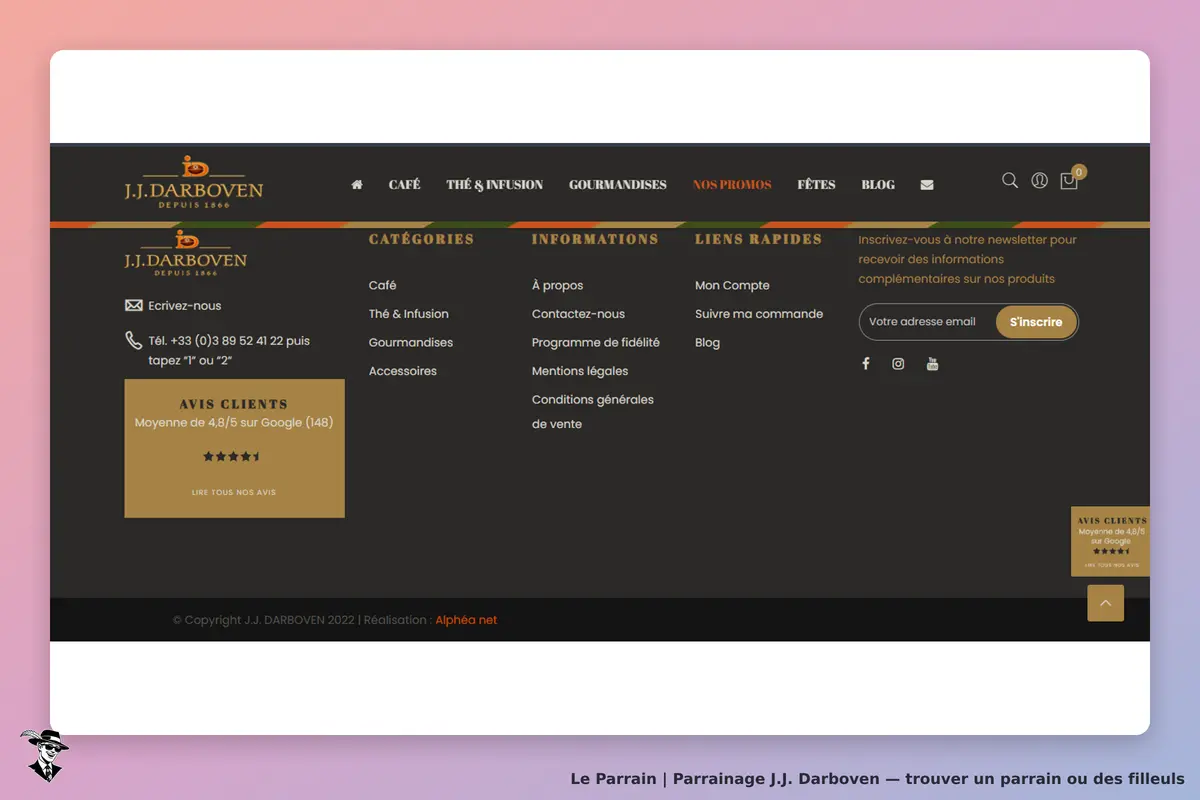The height and width of the screenshot is (800, 1200).
Task: Open the Contactez-nous link
Action: [578, 314]
